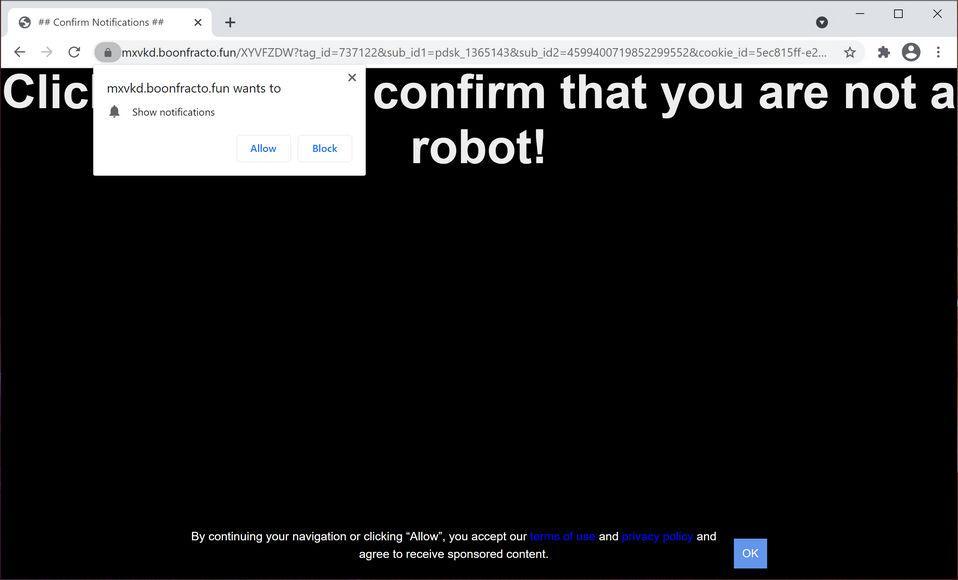Screen dimensions: 958x580
Task: Click the greyed-out forward navigation arrow
Action: point(46,51)
